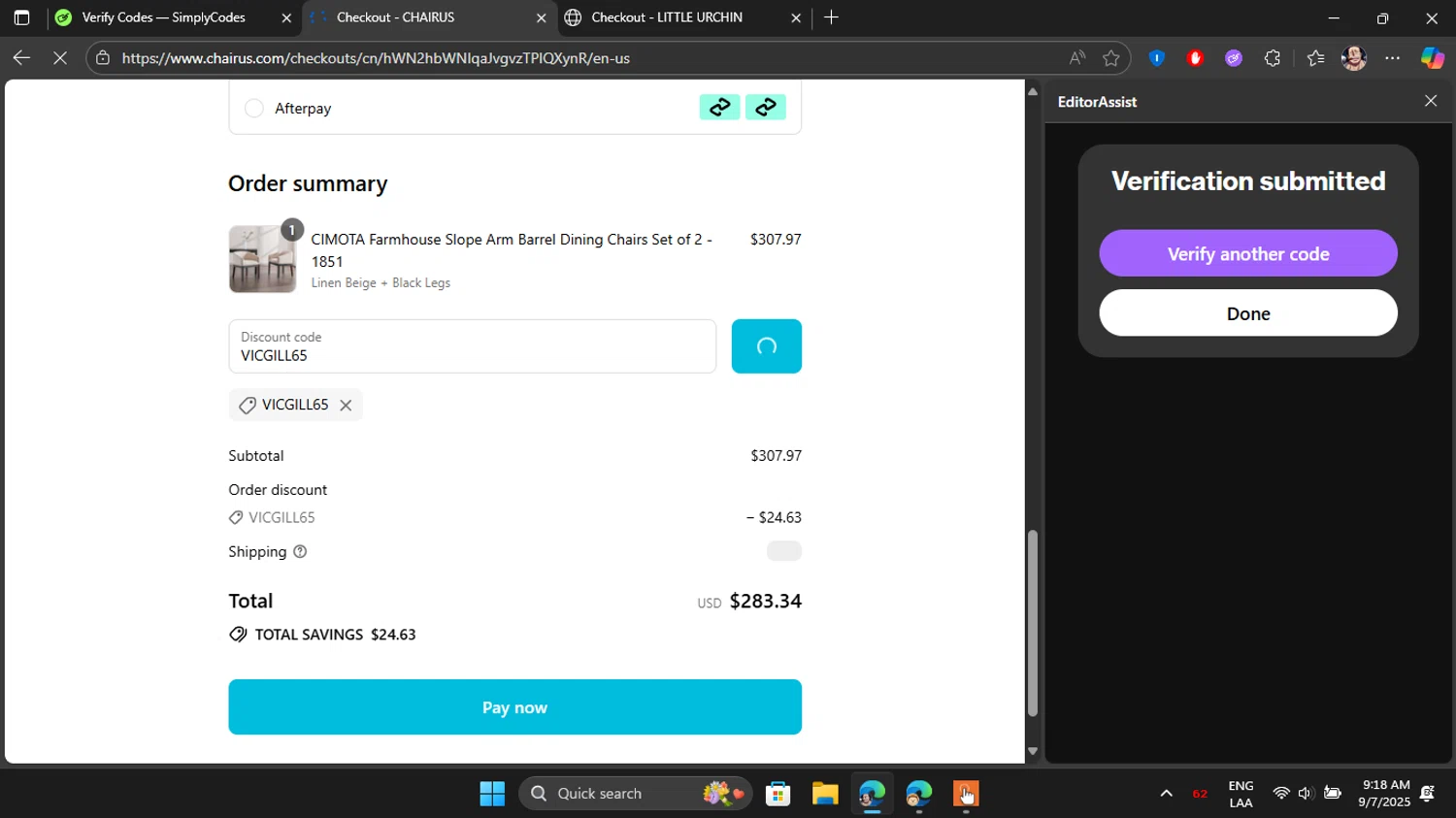Open the Favorites list

(x=1315, y=58)
